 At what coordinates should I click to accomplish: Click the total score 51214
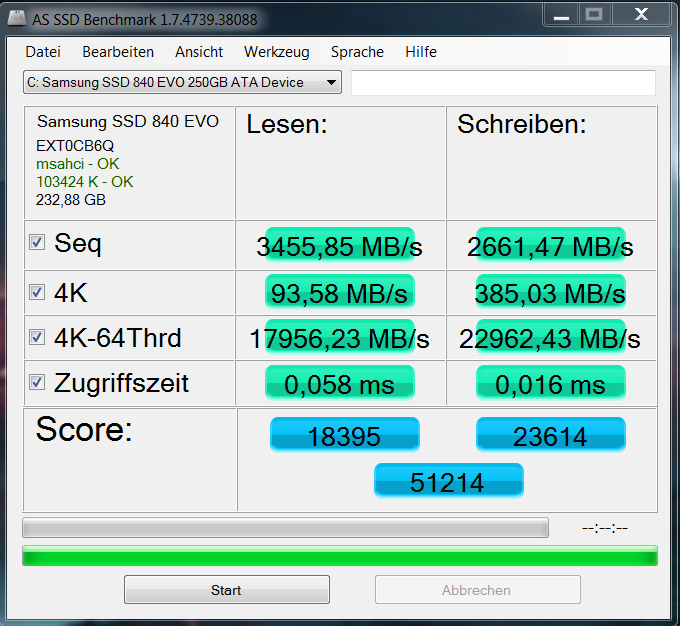point(448,481)
